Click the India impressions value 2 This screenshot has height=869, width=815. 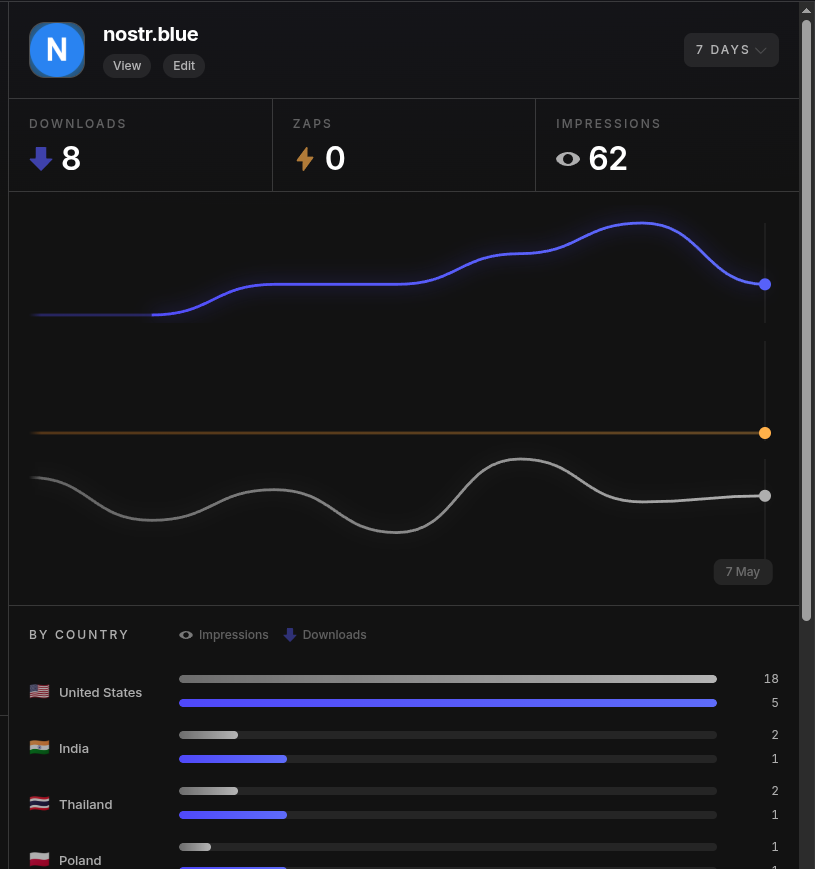(775, 735)
